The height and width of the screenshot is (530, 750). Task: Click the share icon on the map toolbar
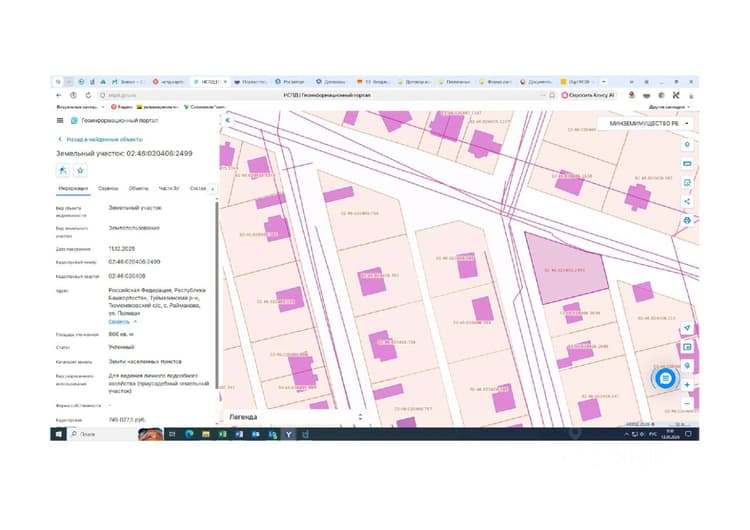pyautogui.click(x=687, y=201)
